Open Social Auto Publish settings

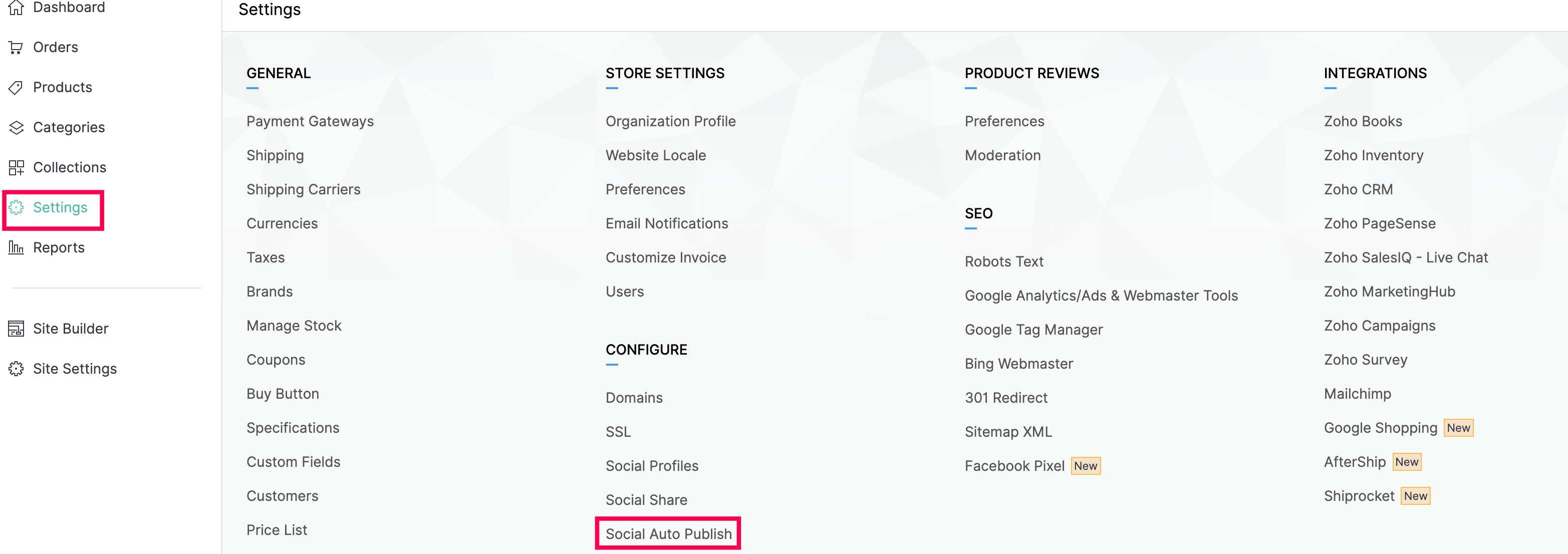668,534
